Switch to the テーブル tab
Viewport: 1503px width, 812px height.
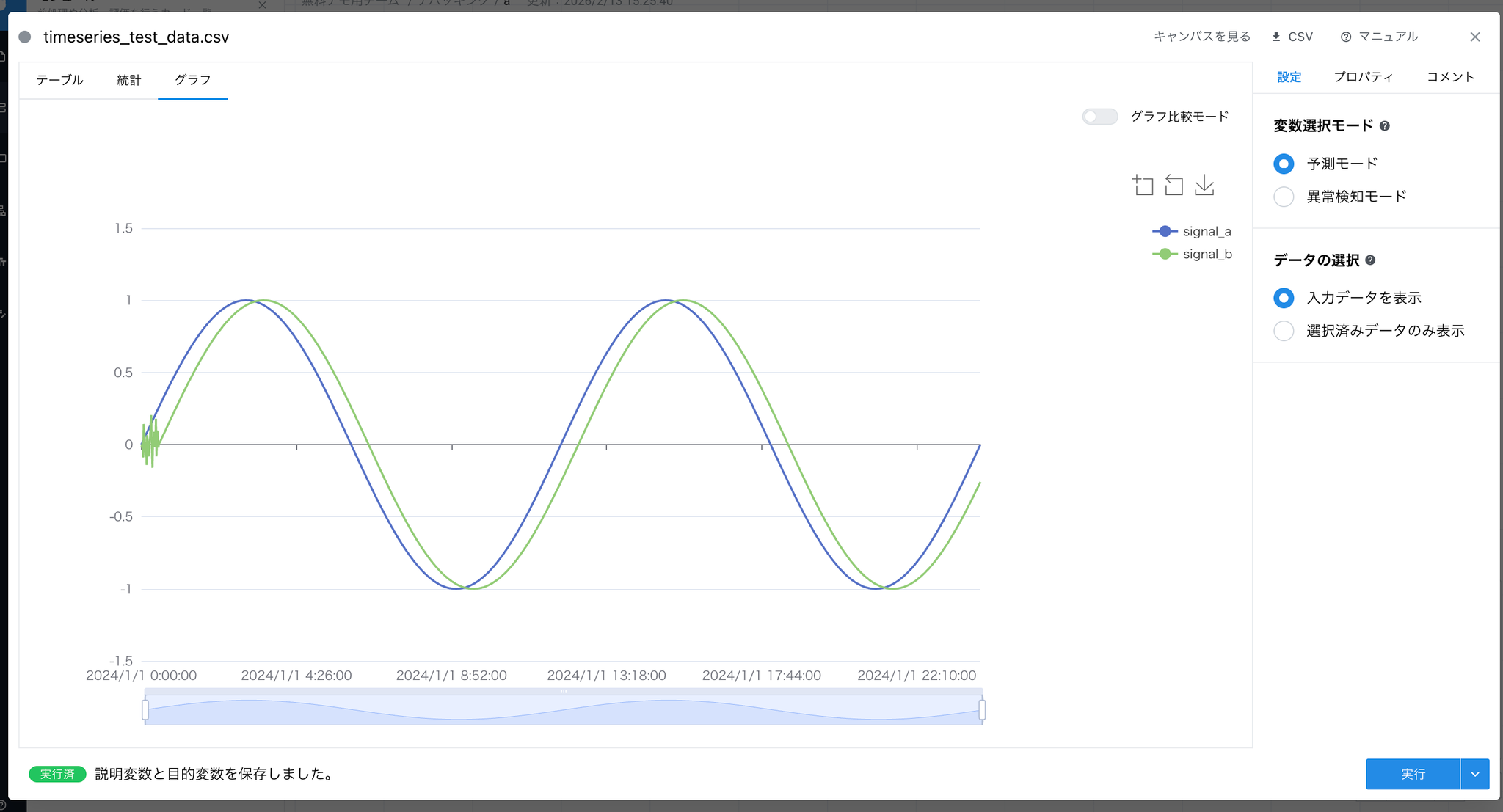tap(59, 80)
